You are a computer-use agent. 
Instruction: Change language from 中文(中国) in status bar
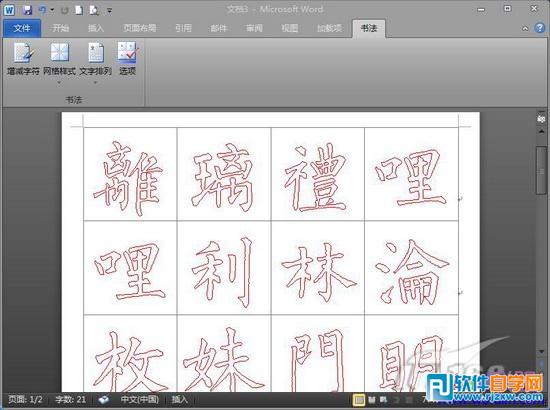click(x=140, y=399)
